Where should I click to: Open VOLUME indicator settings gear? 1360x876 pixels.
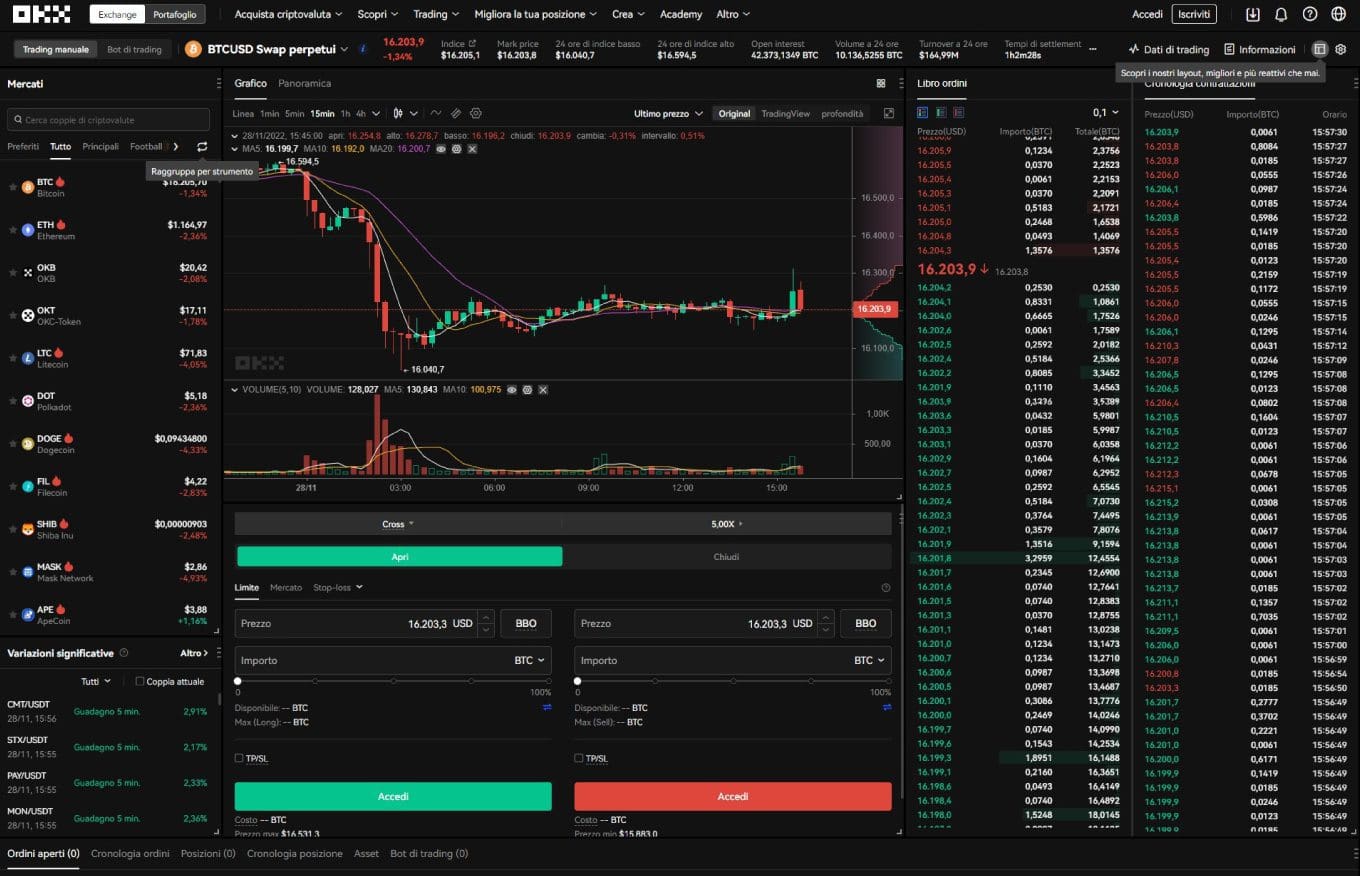pyautogui.click(x=527, y=389)
